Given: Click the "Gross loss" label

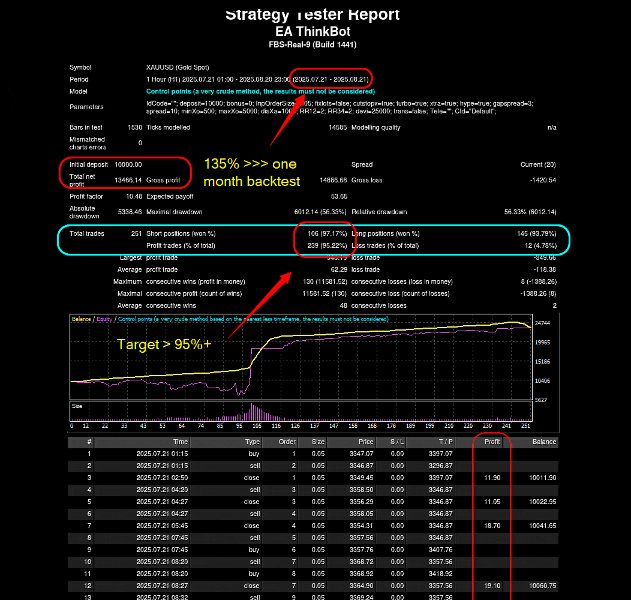Looking at the screenshot, I should (x=367, y=180).
